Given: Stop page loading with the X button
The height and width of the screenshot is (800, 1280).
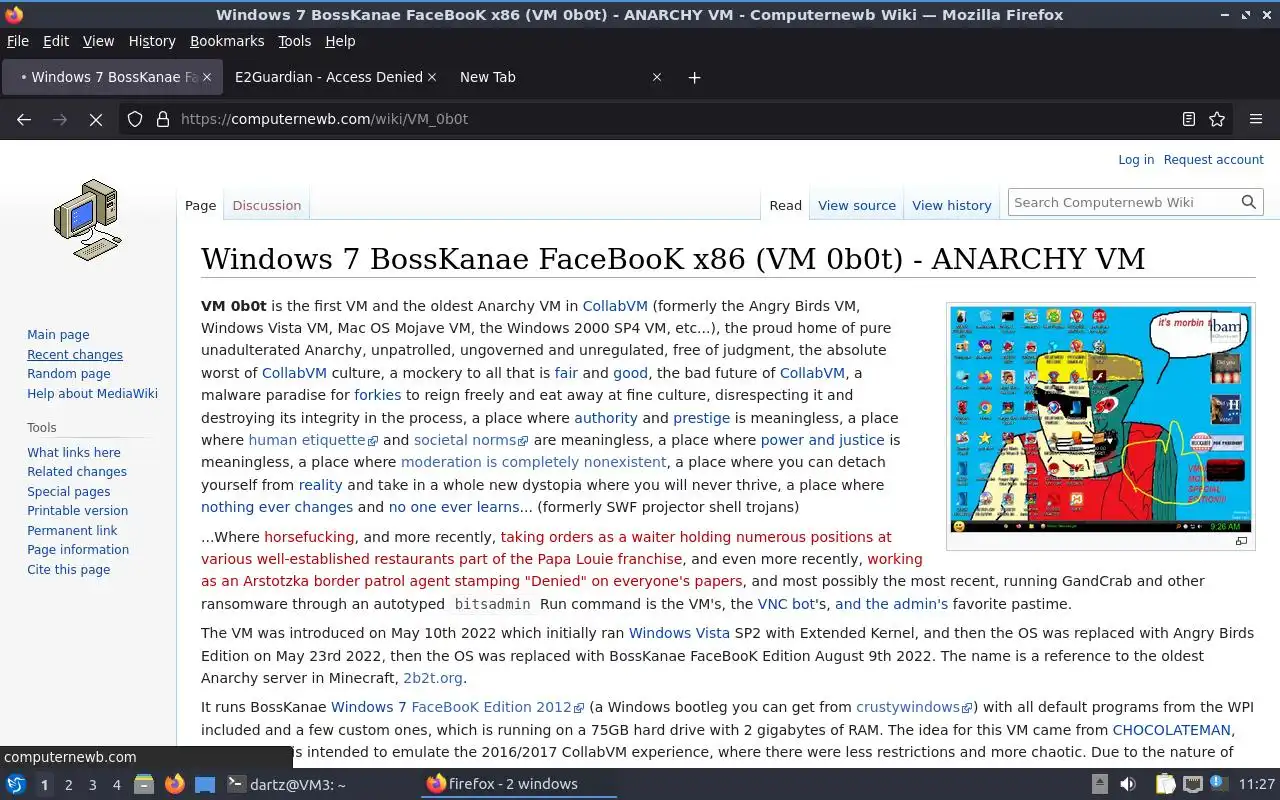Looking at the screenshot, I should coord(96,119).
